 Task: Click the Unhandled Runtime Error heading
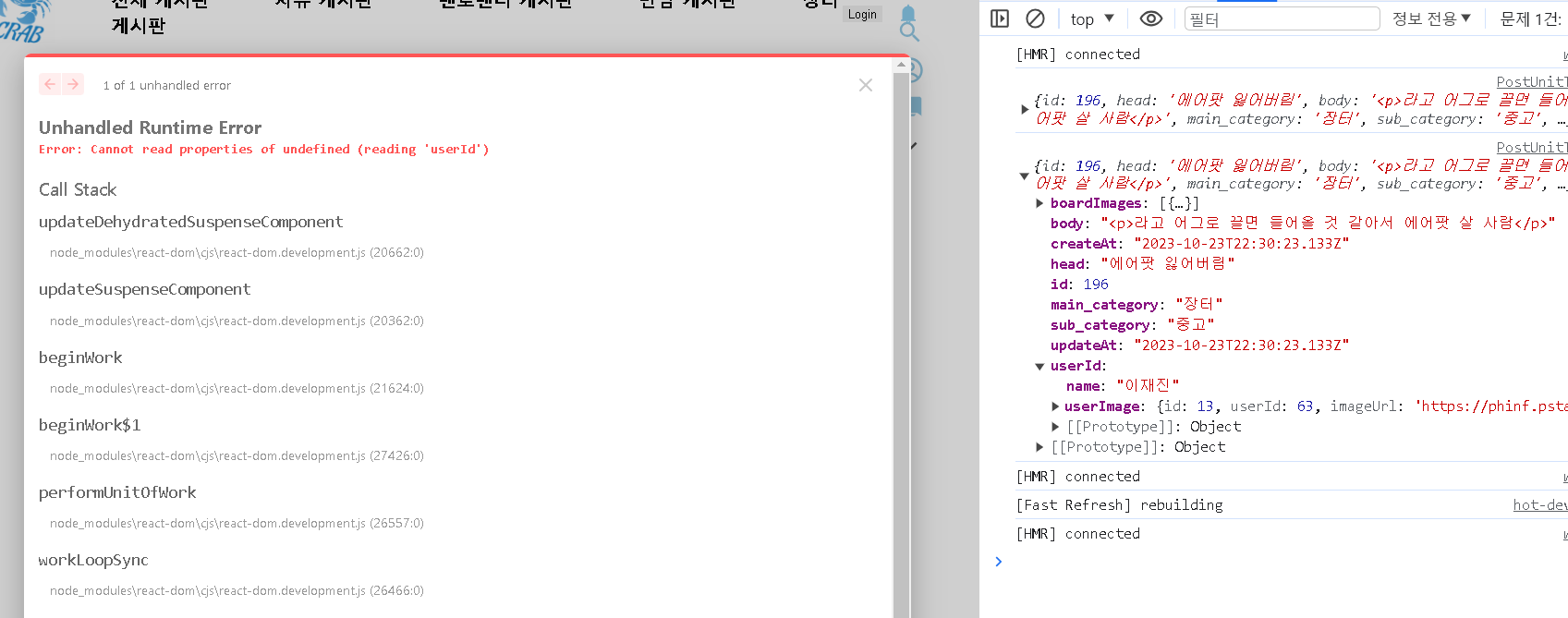[150, 127]
